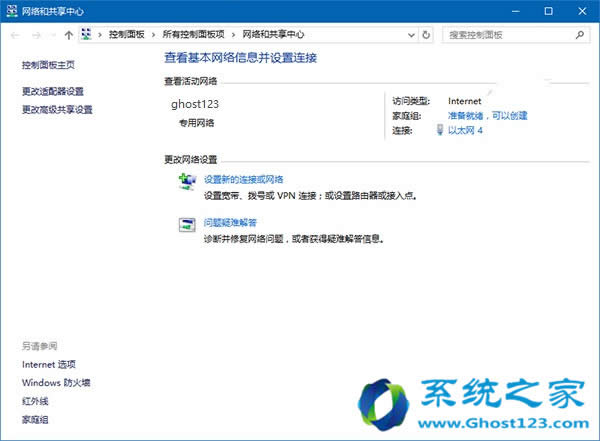600x441 pixels.
Task: Open Internet 选项 link
Action: coord(49,364)
